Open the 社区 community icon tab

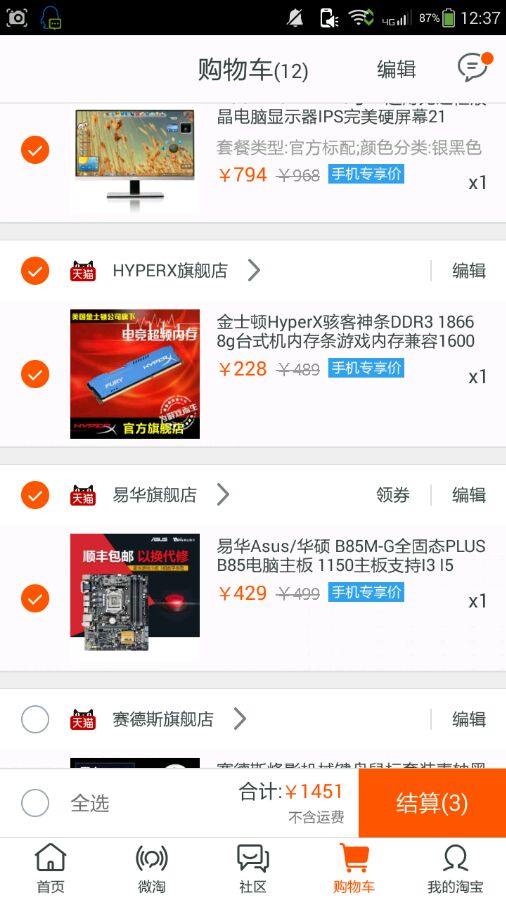(253, 859)
